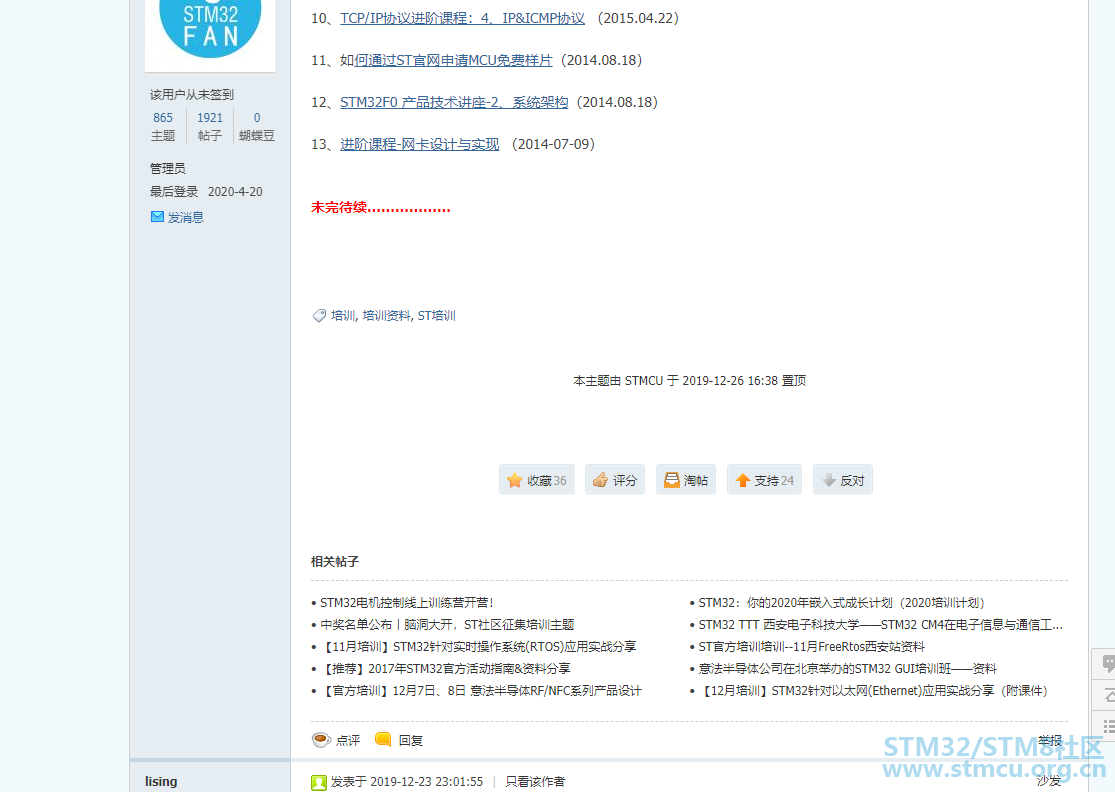Open 【12月培训】STM32针对以太网(Ethernet) post

[874, 691]
